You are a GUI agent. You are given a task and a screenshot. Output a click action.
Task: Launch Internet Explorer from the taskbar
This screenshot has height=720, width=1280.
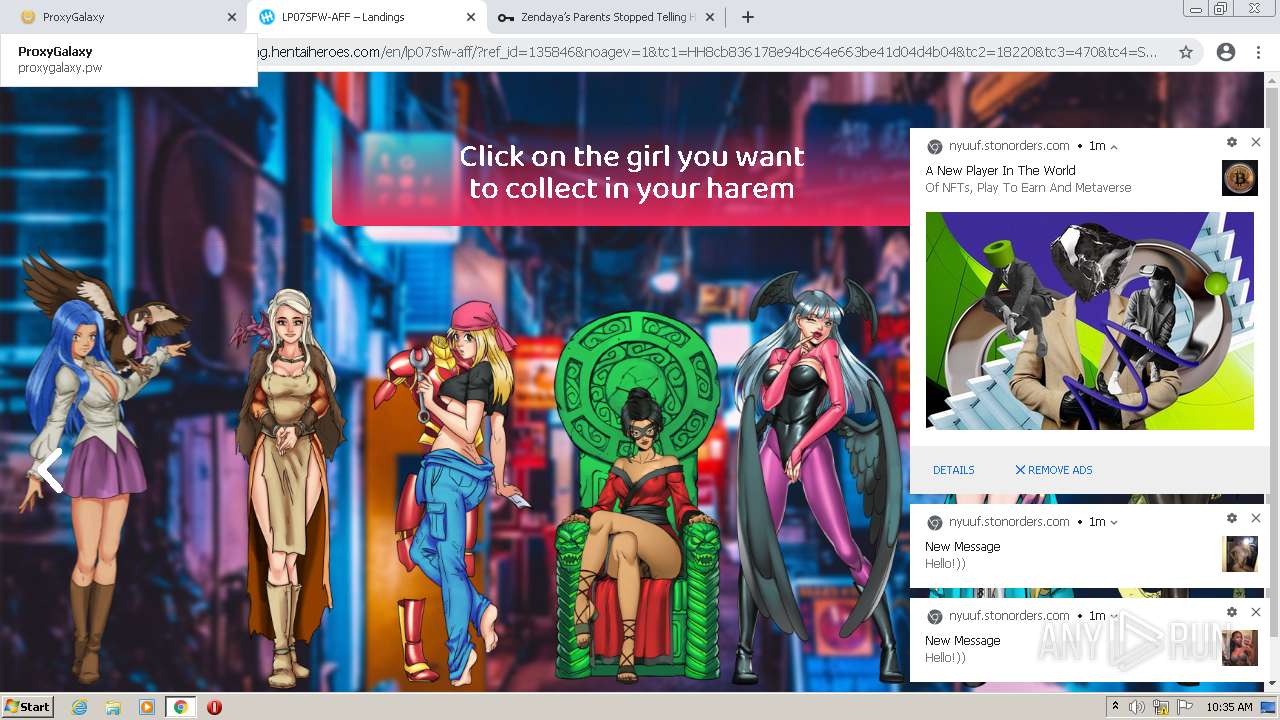(79, 707)
